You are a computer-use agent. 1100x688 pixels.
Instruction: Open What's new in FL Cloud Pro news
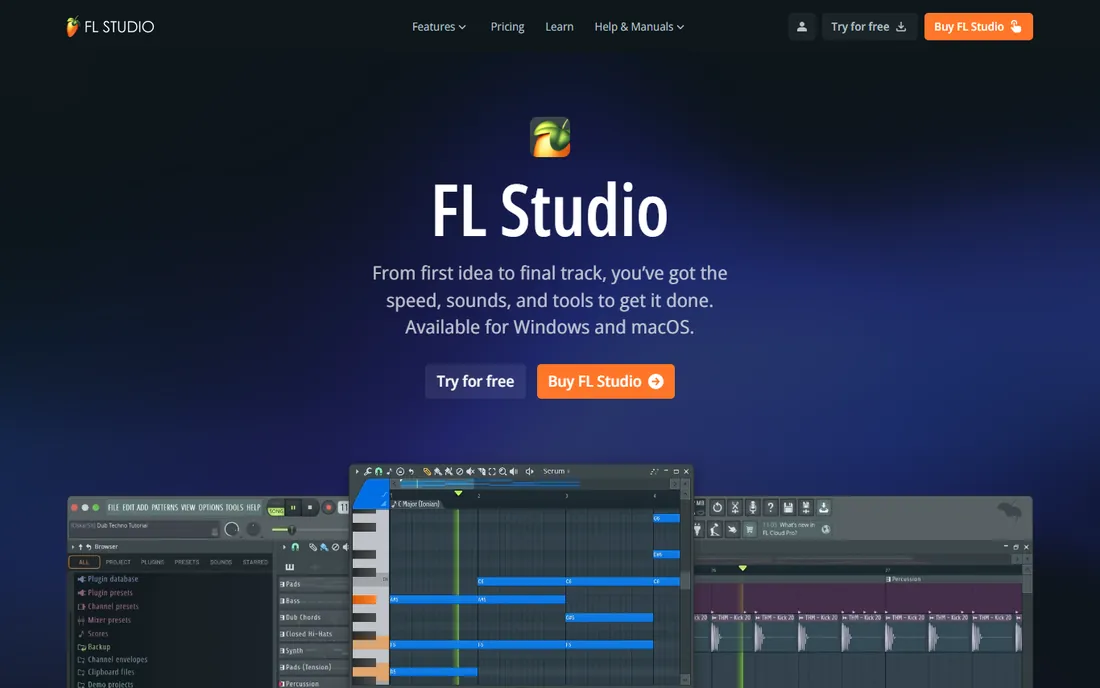pyautogui.click(x=789, y=530)
